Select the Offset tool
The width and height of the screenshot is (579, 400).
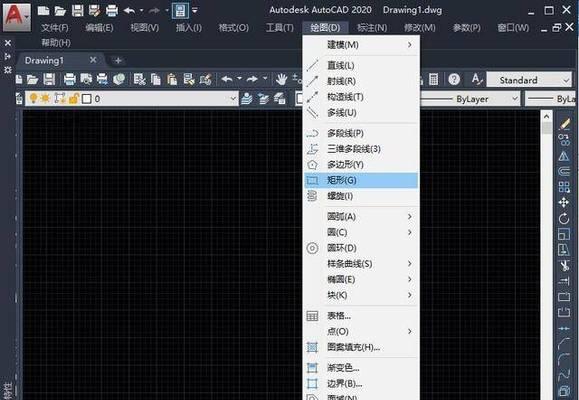coord(564,171)
